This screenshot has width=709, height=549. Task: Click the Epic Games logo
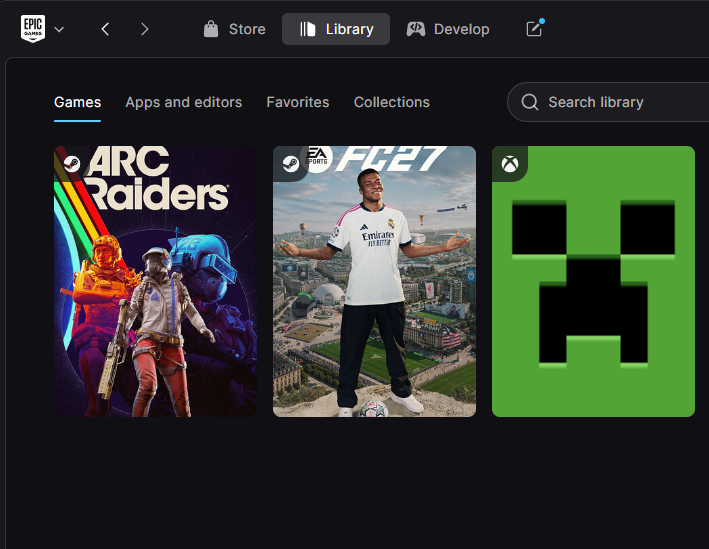(x=33, y=28)
